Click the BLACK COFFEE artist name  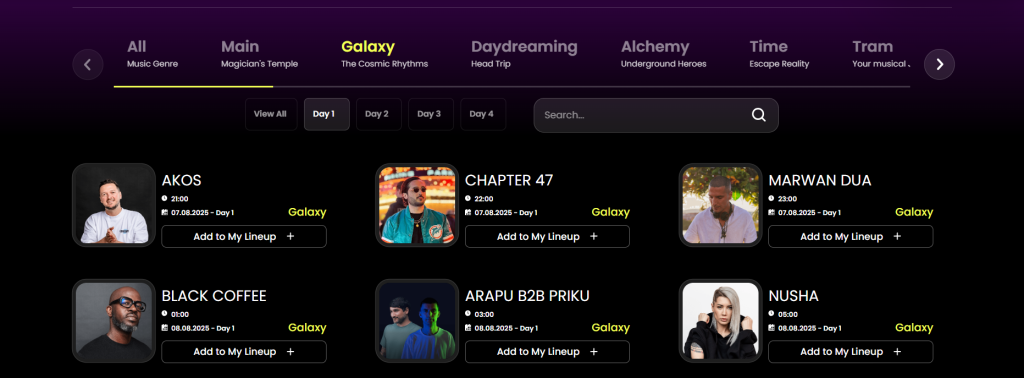pyautogui.click(x=214, y=296)
